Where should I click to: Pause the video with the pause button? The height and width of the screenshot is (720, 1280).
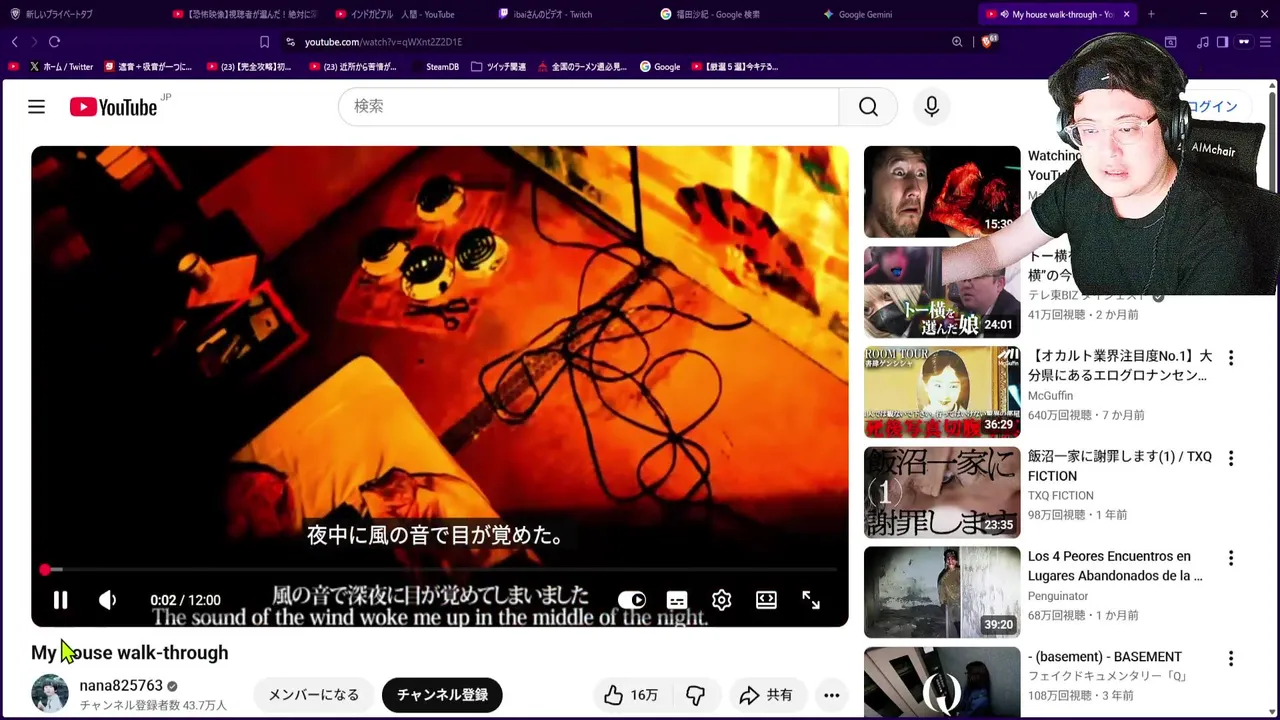[60, 600]
